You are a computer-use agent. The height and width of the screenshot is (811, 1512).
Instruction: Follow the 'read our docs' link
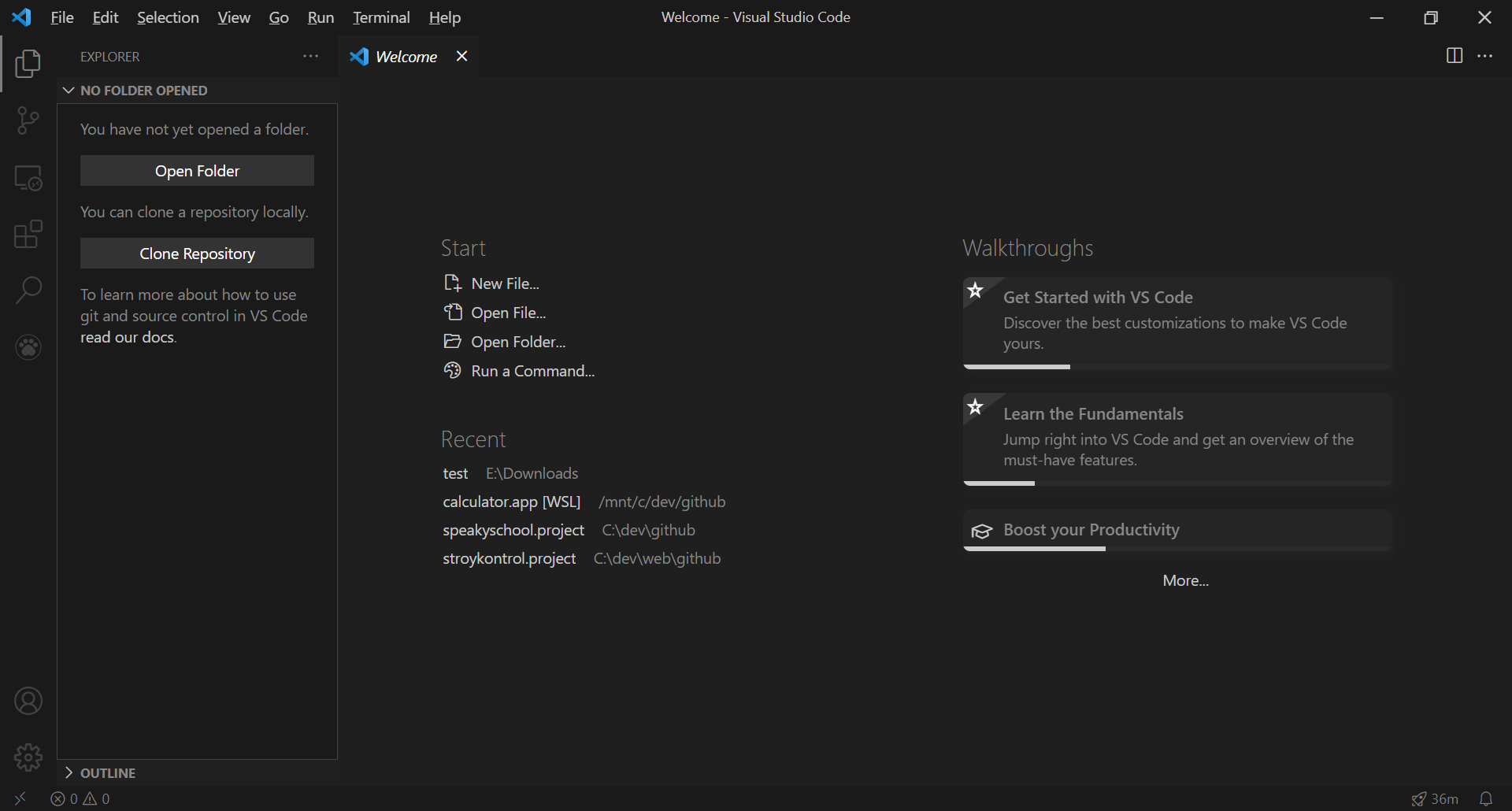(128, 337)
